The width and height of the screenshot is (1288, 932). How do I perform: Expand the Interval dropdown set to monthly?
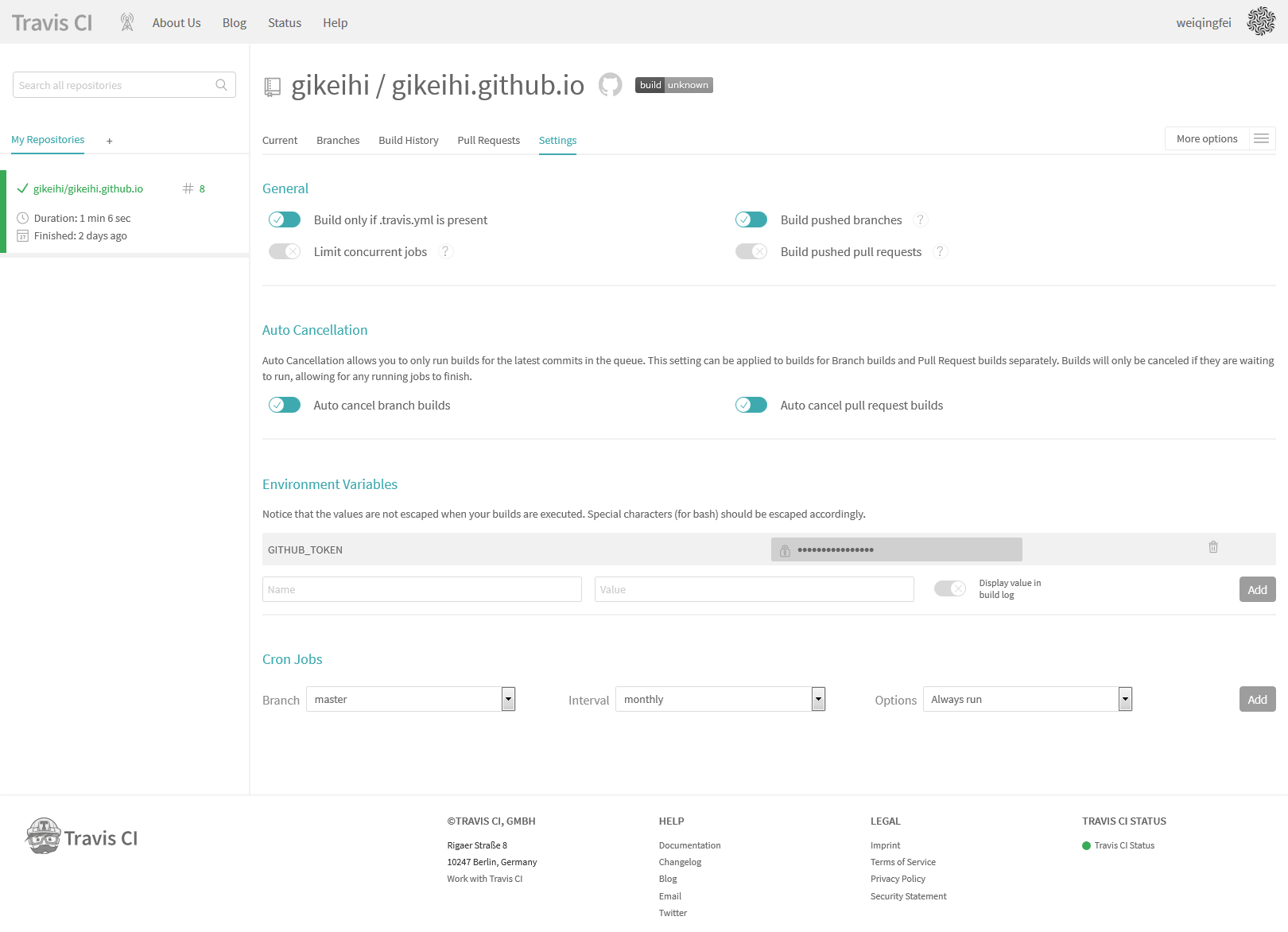pyautogui.click(x=720, y=700)
